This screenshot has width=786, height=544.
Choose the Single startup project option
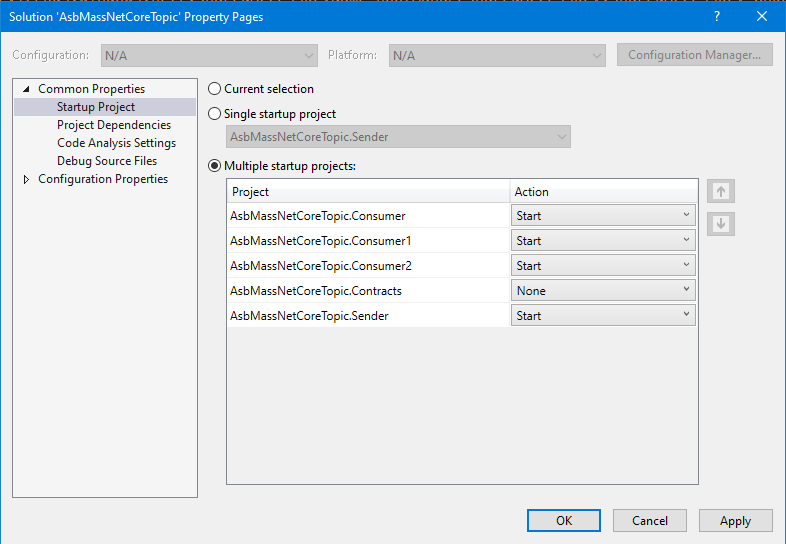tap(215, 114)
